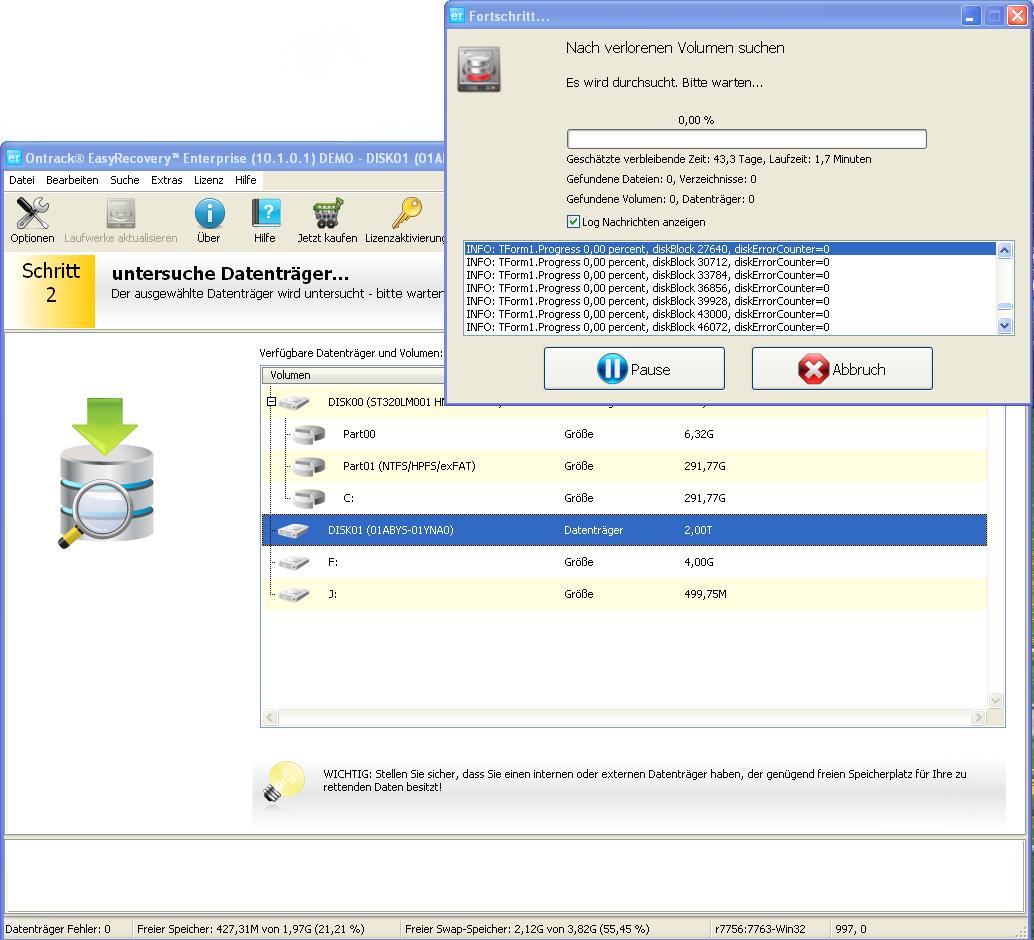Open the Suche menu
This screenshot has width=1034, height=940.
[125, 180]
